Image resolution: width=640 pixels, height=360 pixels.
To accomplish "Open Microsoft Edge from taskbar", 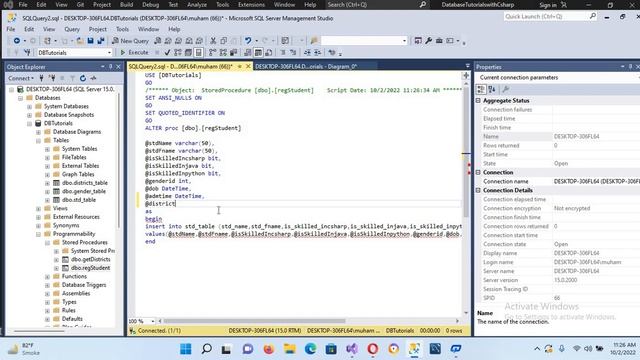I will coord(310,349).
